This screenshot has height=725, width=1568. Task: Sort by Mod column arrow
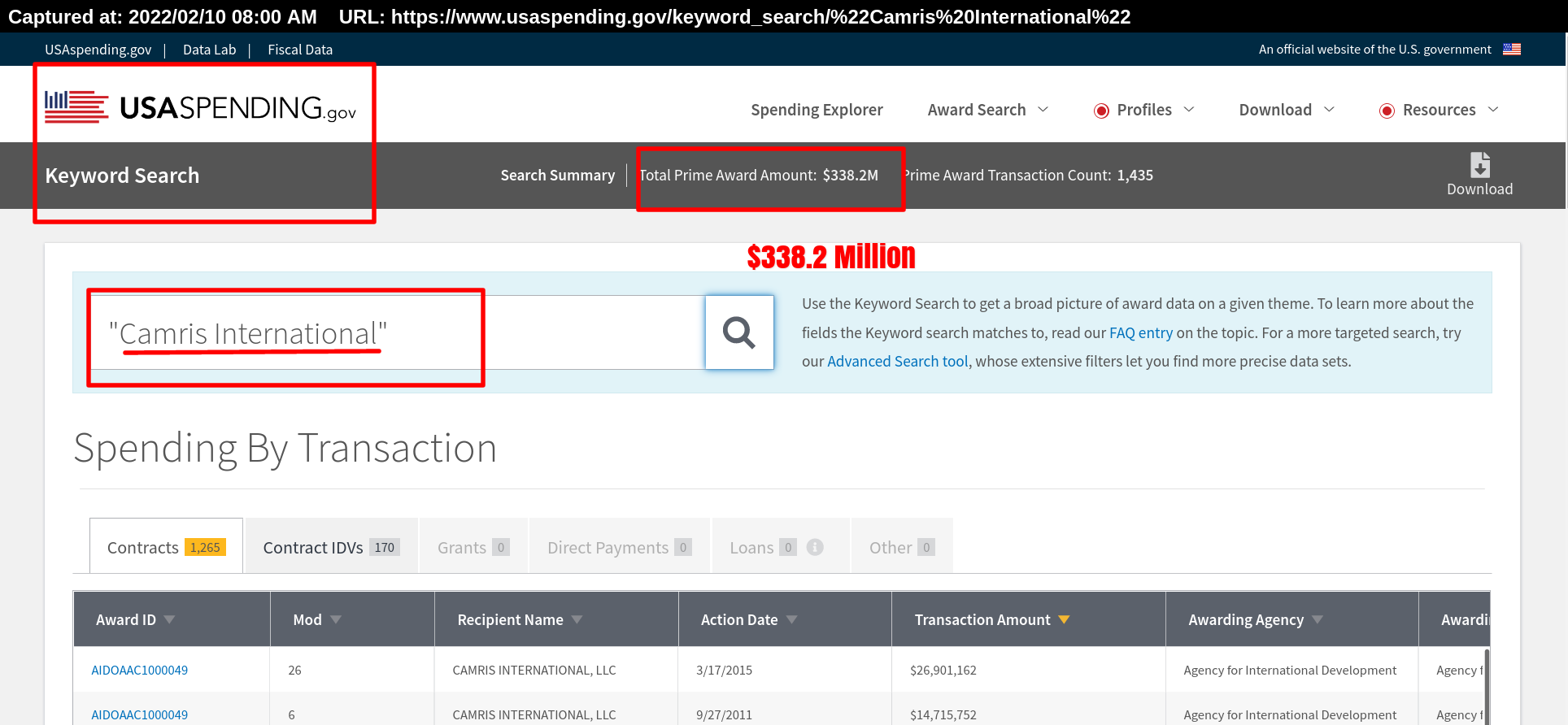[x=336, y=619]
